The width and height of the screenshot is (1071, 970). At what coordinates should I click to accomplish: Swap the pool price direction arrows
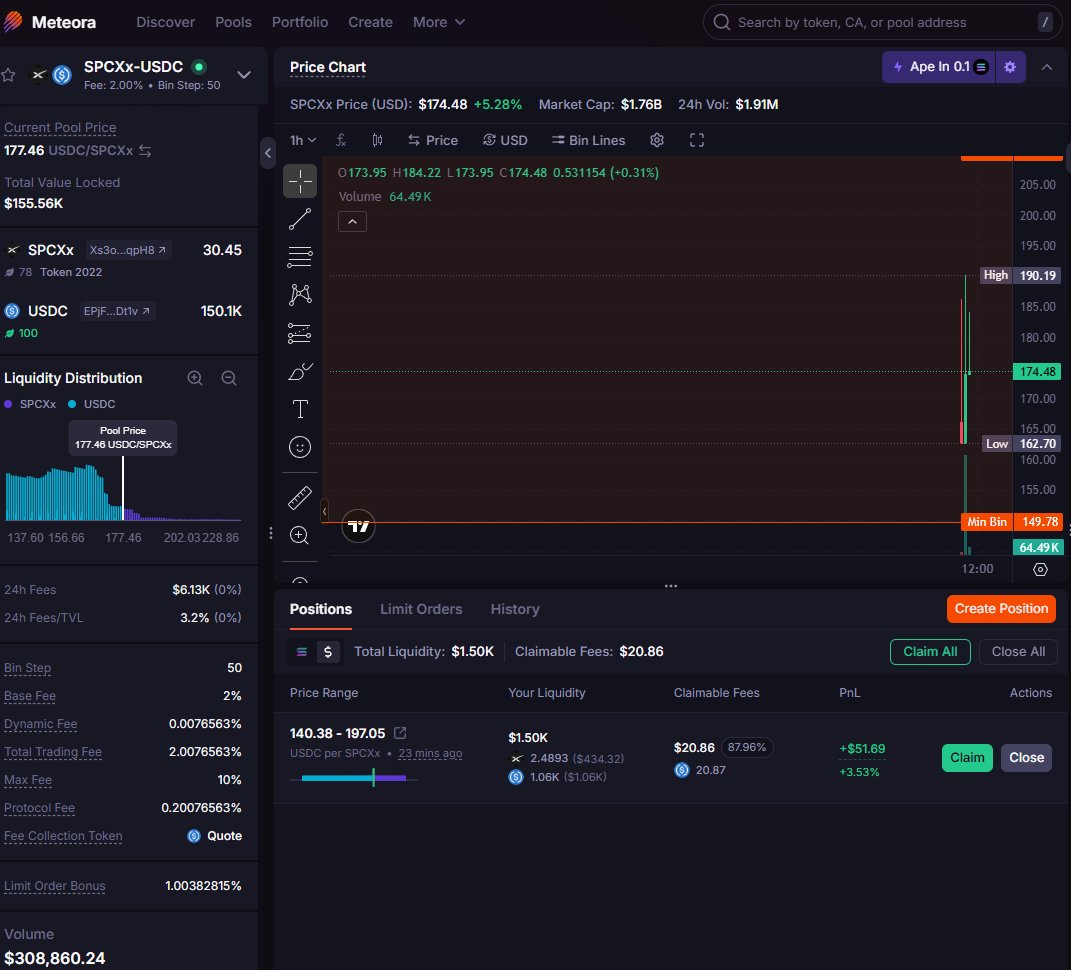pyautogui.click(x=145, y=150)
